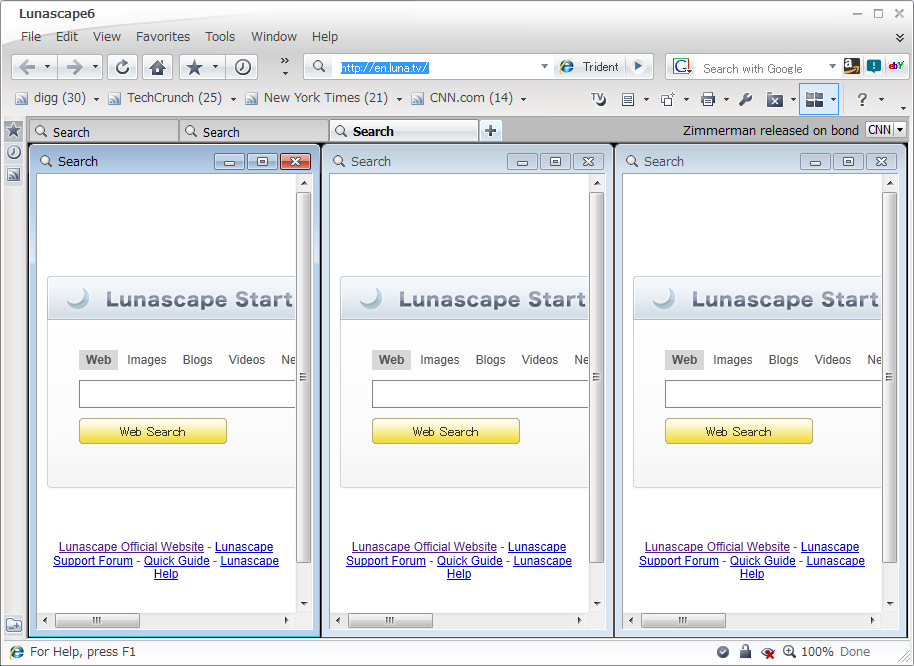Search with eBay icon
The height and width of the screenshot is (666, 914).
click(895, 66)
